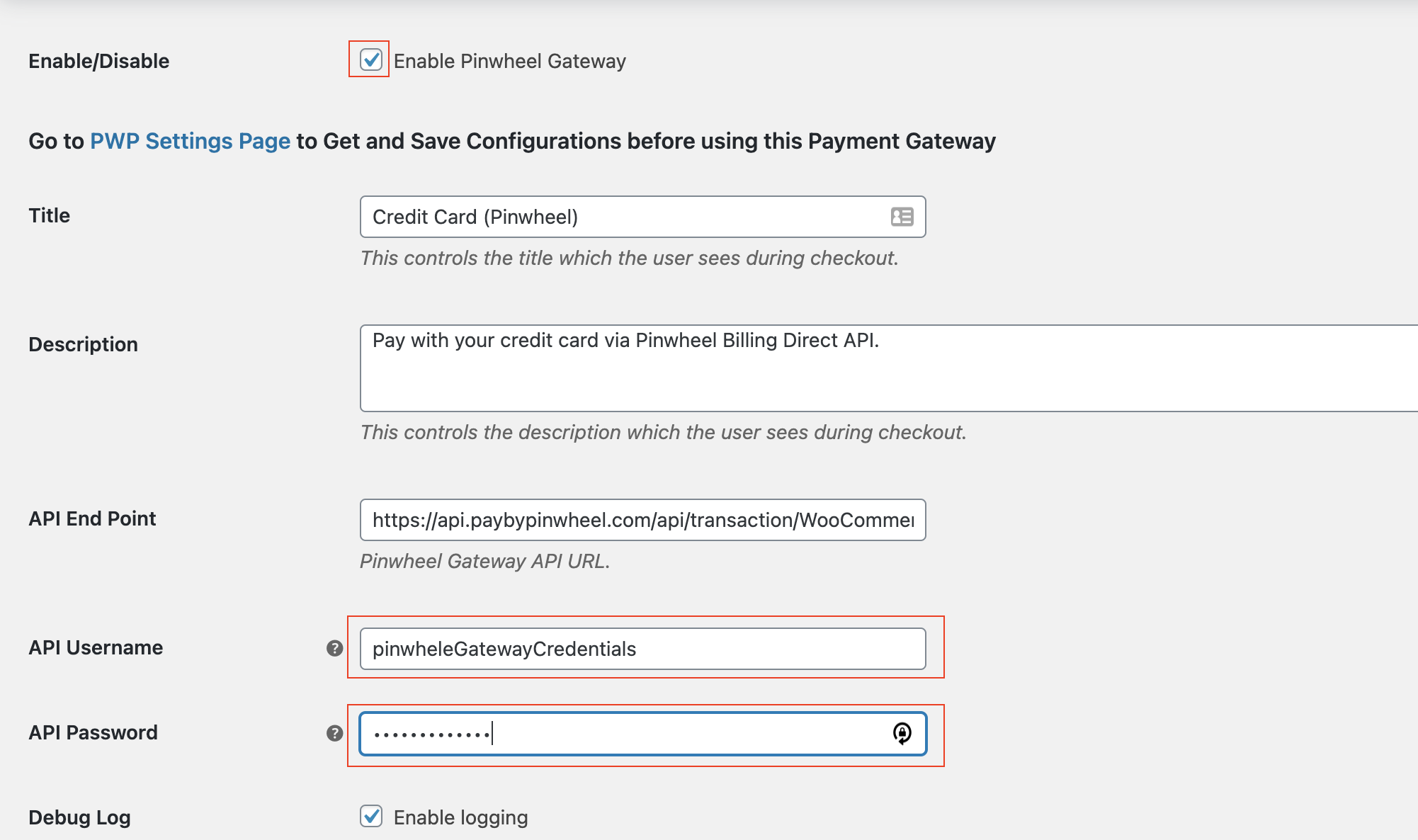Open the API Password help tooltip icon

coord(335,733)
